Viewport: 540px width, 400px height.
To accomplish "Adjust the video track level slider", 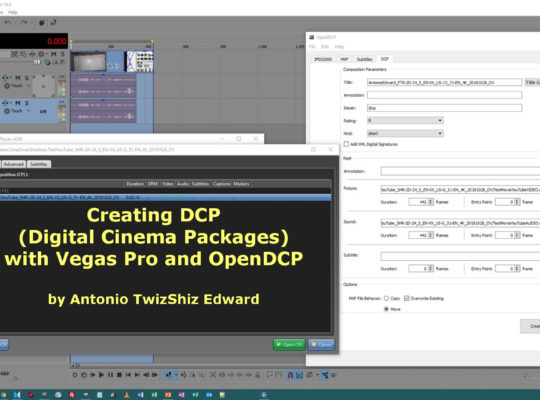I will (x=37, y=62).
